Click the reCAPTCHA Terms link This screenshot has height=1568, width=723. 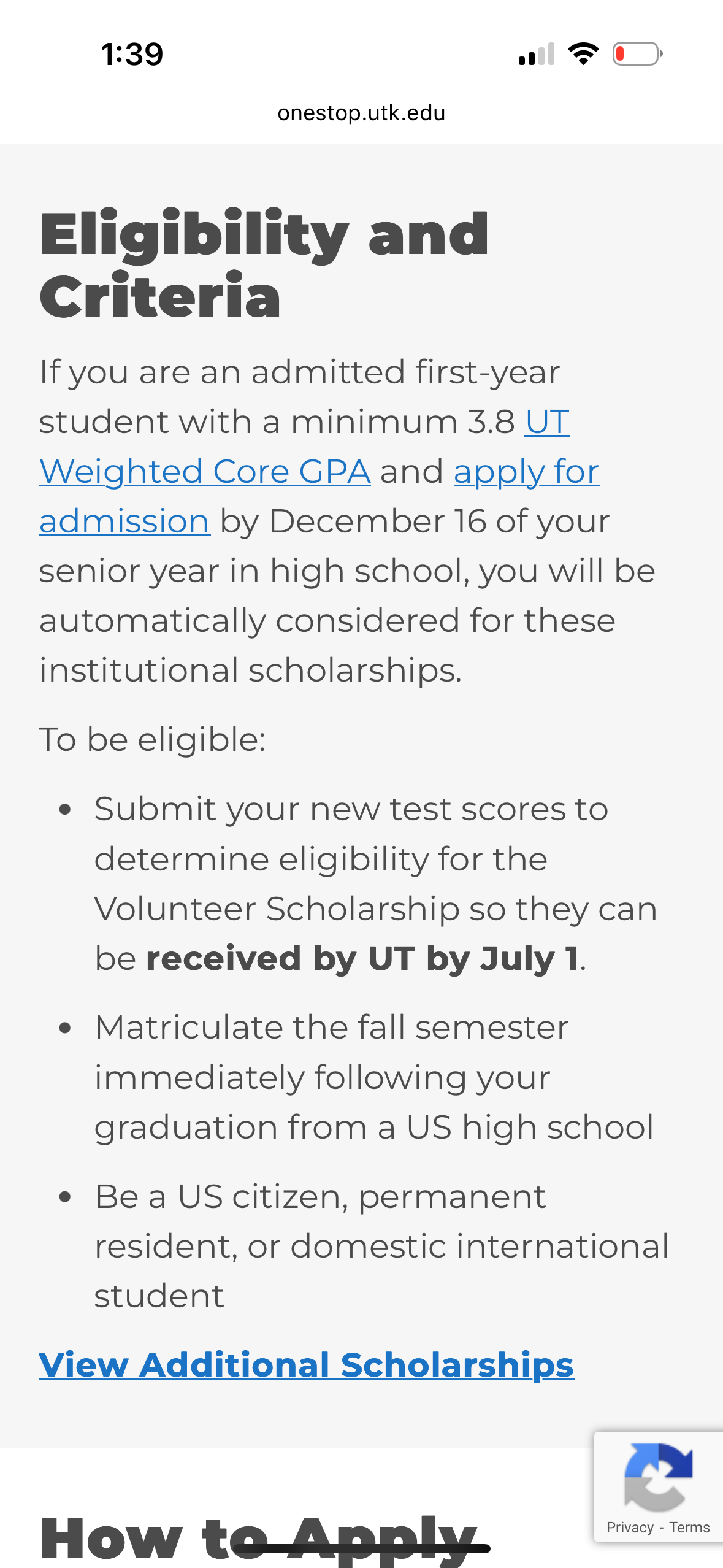coord(689,1527)
